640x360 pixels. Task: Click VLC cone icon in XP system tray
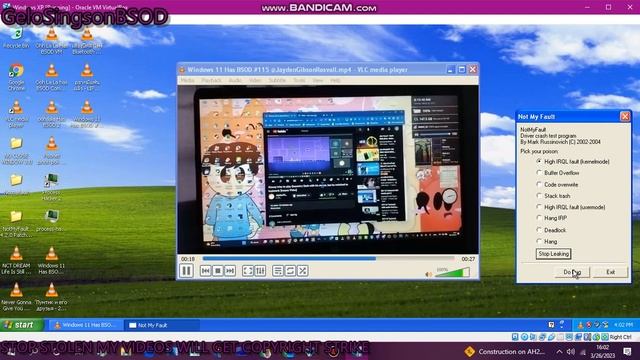coord(580,325)
